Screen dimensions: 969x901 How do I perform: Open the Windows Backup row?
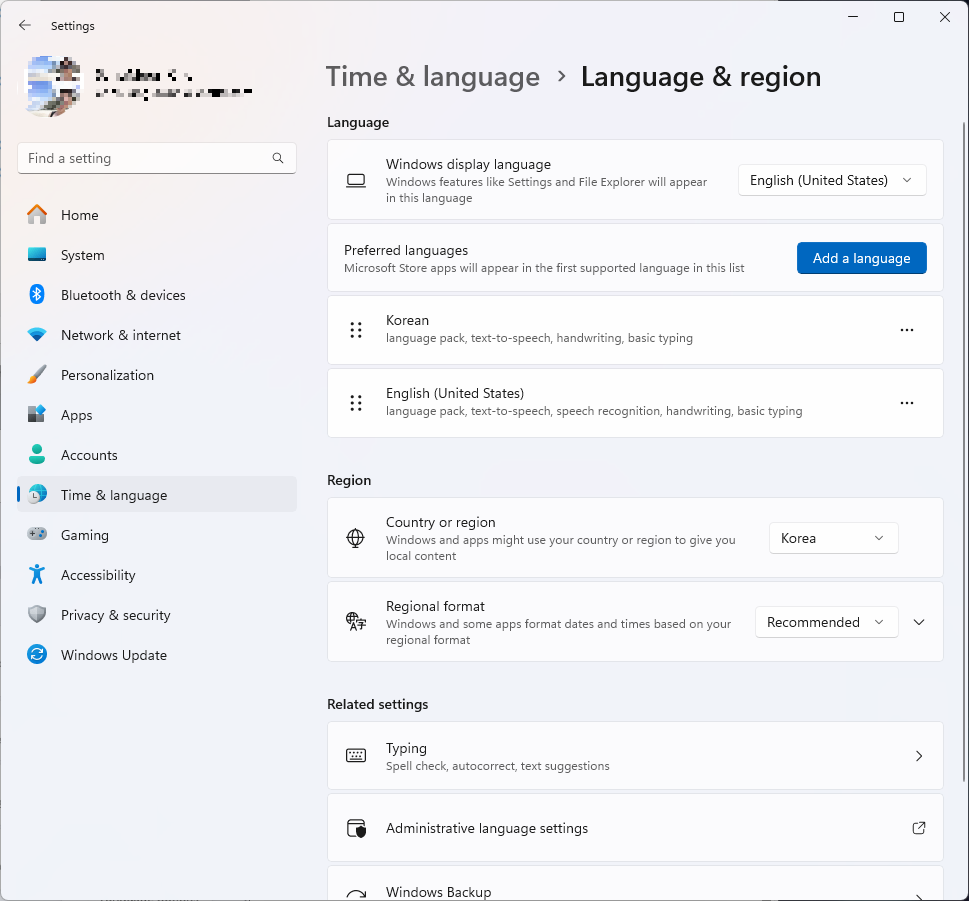point(635,884)
